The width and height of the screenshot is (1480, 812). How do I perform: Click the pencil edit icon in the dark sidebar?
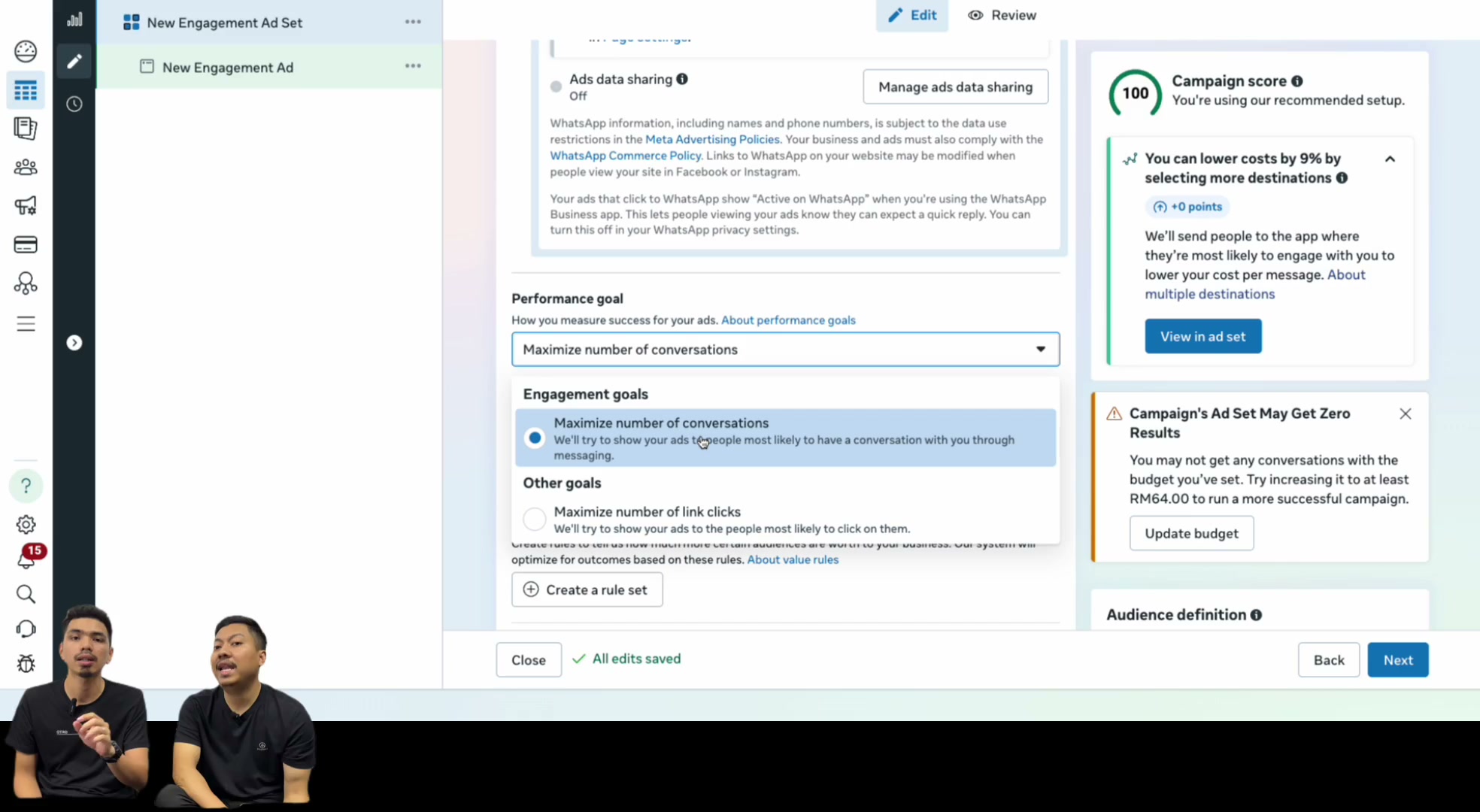tap(74, 61)
